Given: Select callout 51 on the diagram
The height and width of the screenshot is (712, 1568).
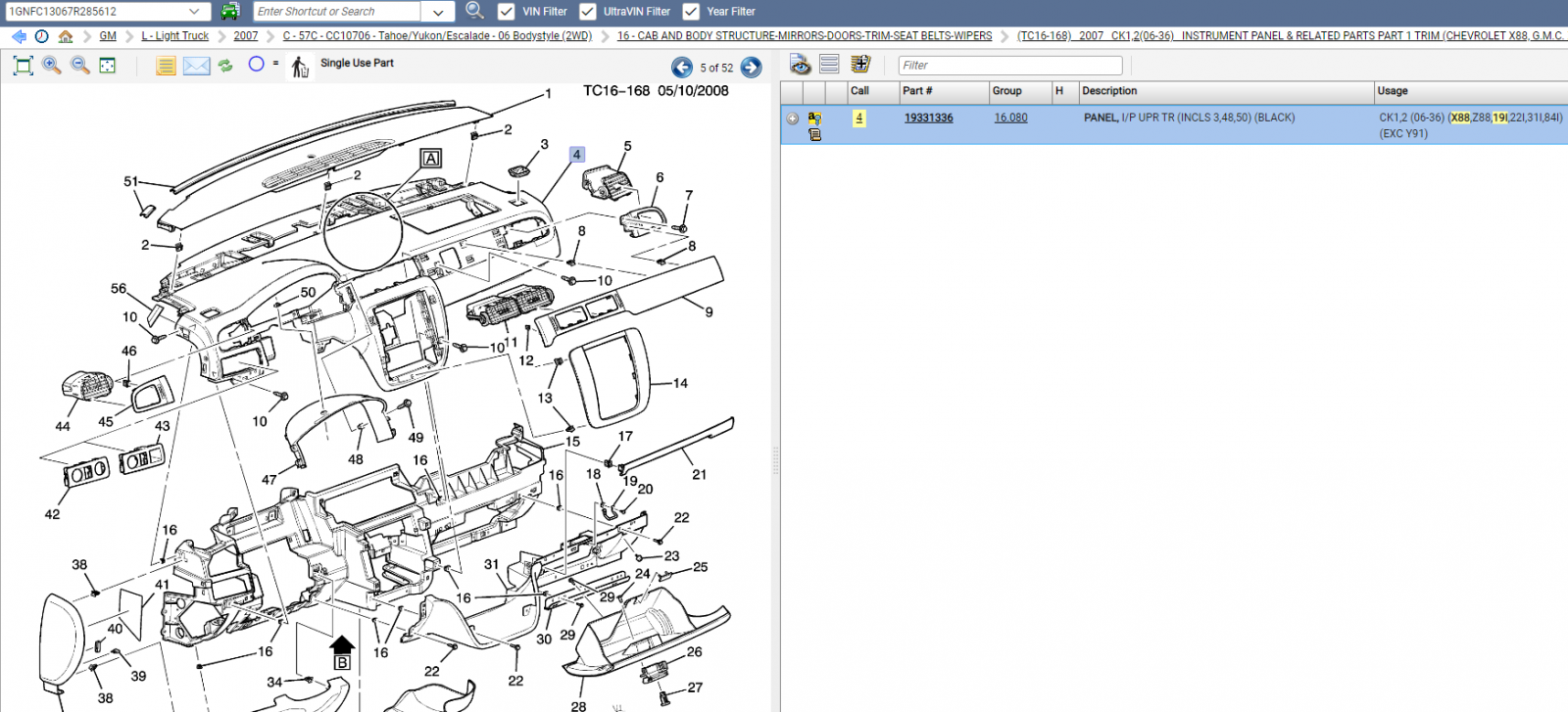Looking at the screenshot, I should (131, 181).
